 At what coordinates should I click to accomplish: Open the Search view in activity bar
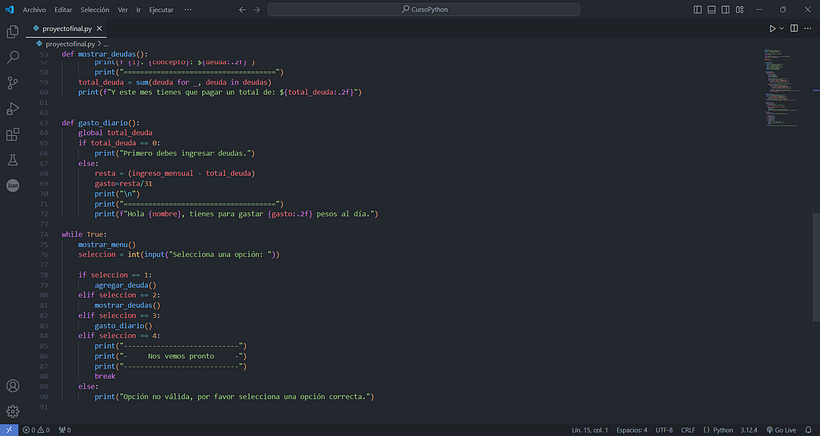[x=13, y=57]
